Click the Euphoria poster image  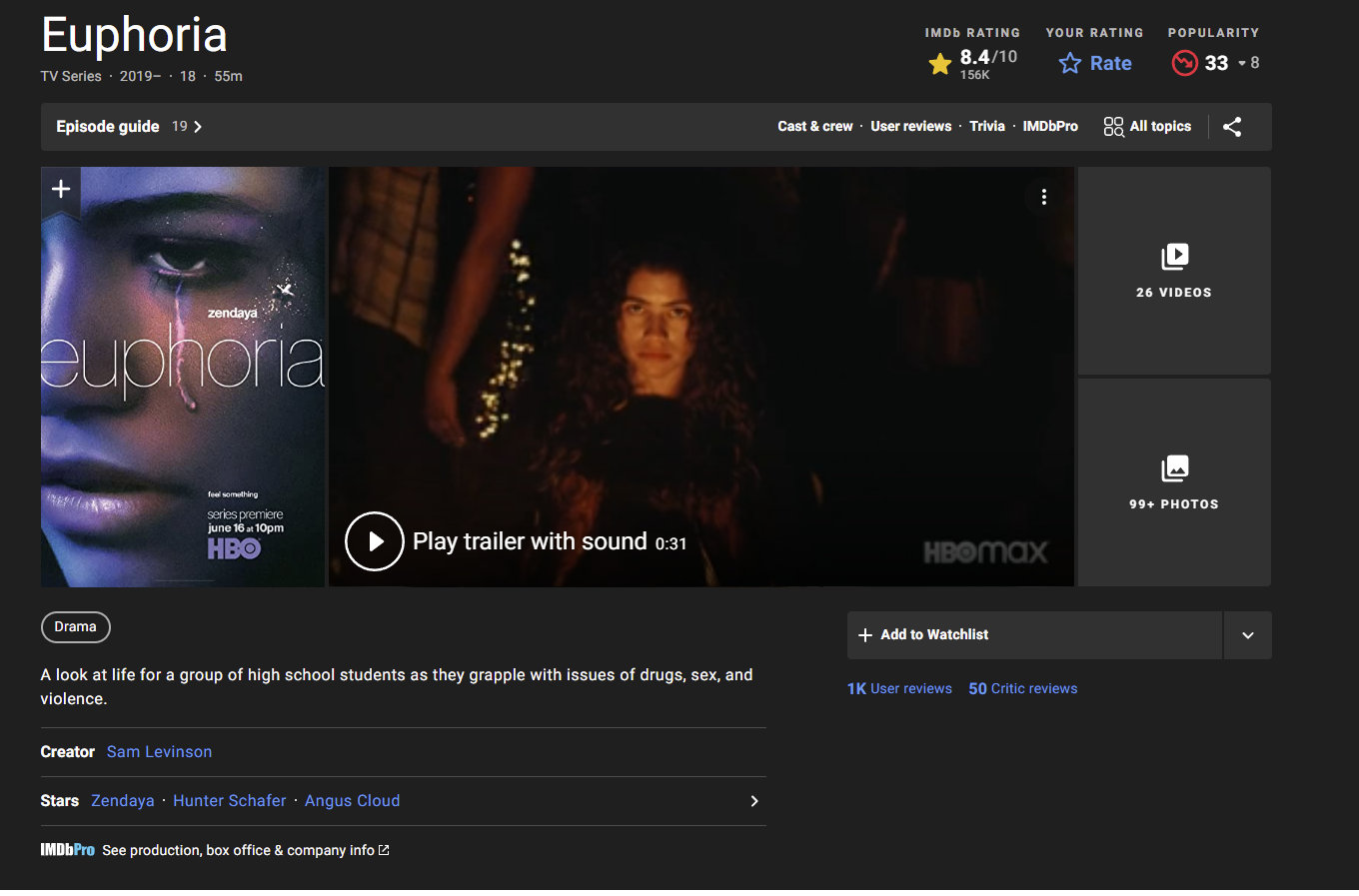(x=184, y=377)
